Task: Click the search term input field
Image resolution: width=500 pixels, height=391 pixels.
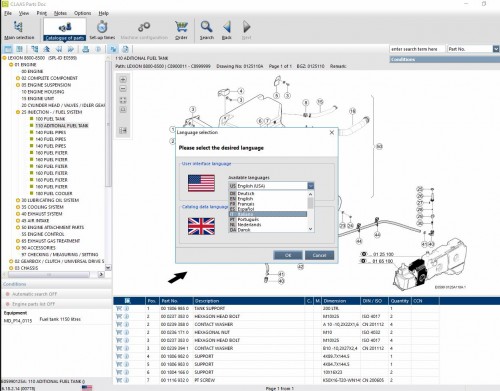Action: coord(417,49)
